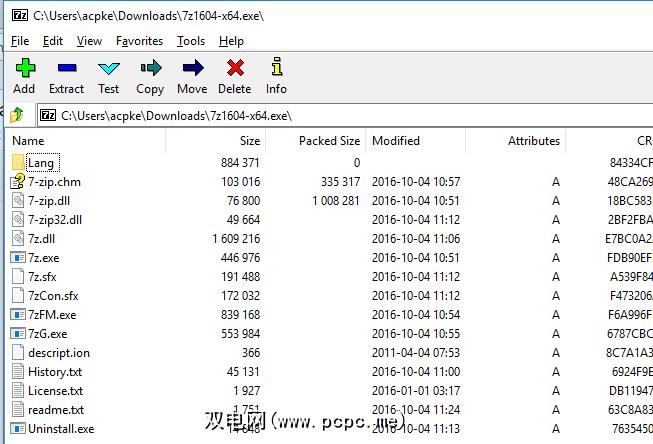
Task: Select the 7z.sfx file name
Action: (x=42, y=277)
